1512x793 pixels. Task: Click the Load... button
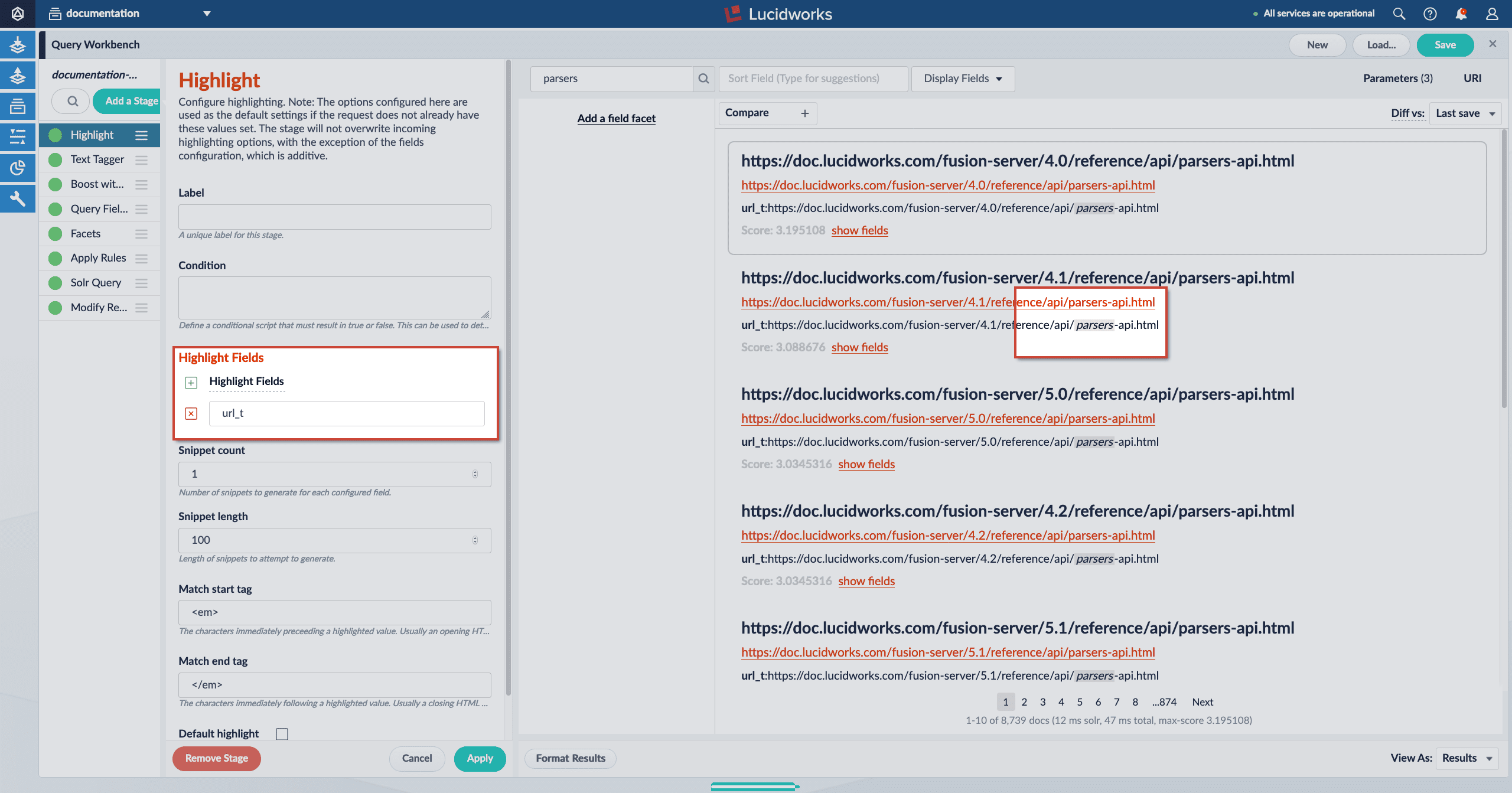[x=1381, y=45]
